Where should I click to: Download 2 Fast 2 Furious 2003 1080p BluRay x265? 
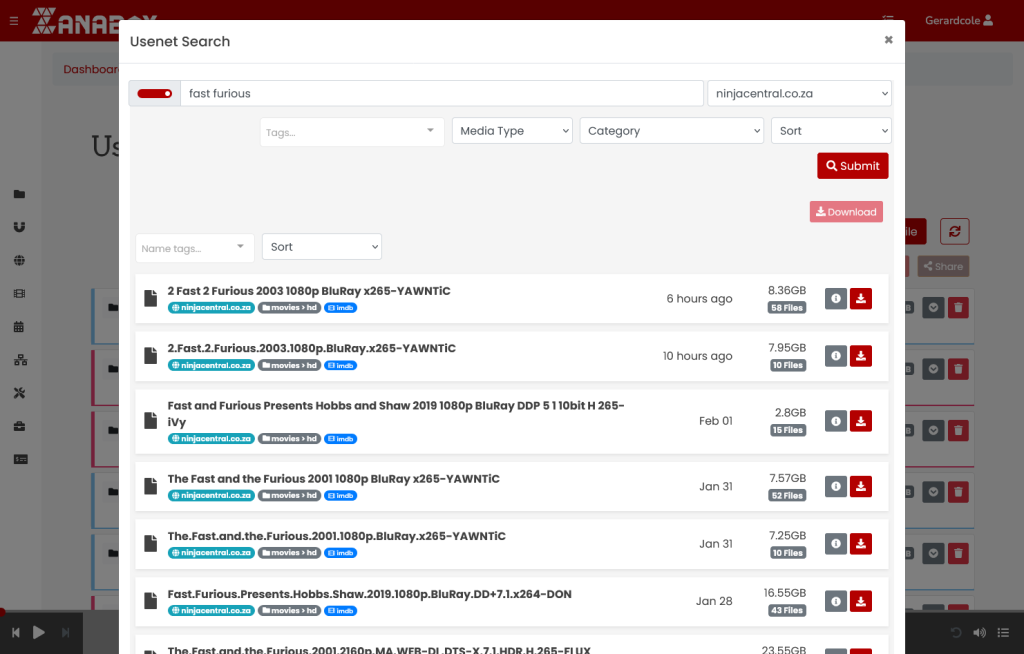[861, 299]
